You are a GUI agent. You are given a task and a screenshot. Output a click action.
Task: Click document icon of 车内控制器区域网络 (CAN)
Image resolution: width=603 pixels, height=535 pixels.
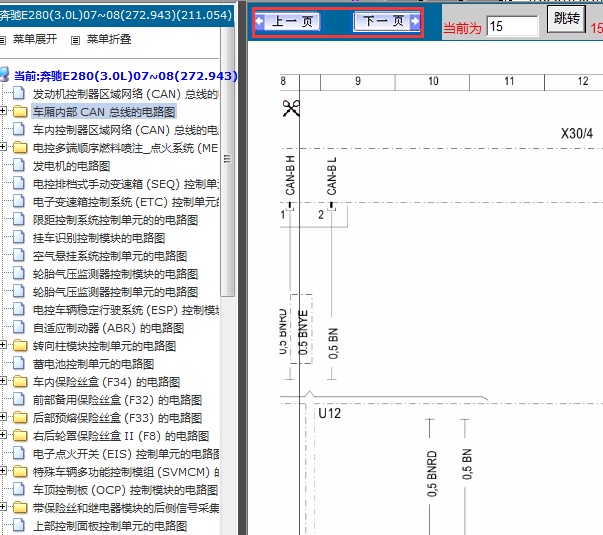pos(19,129)
